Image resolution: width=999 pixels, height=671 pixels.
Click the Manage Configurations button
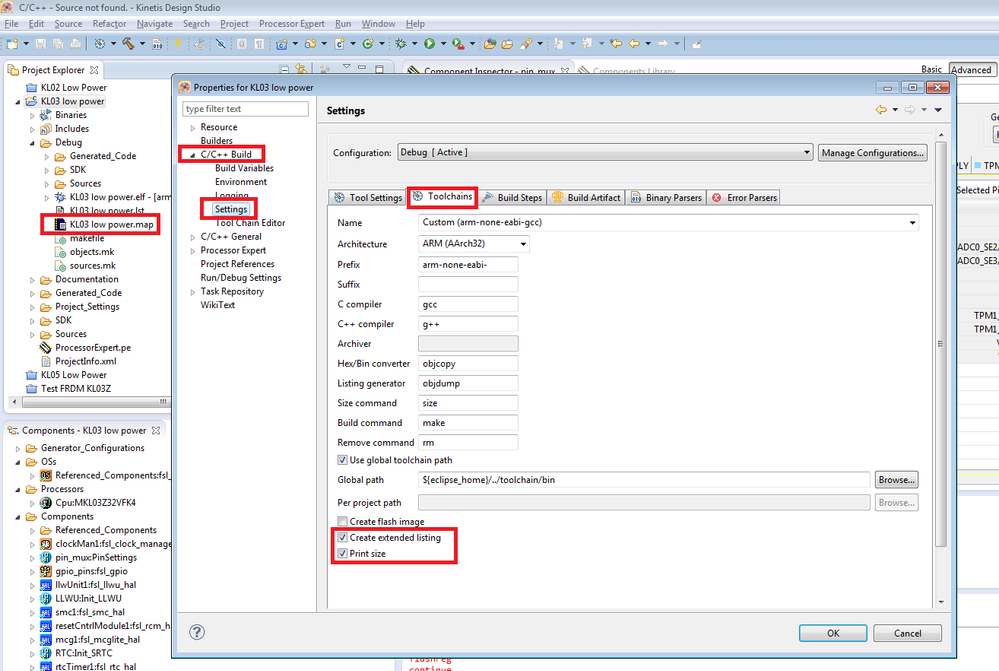[x=872, y=152]
